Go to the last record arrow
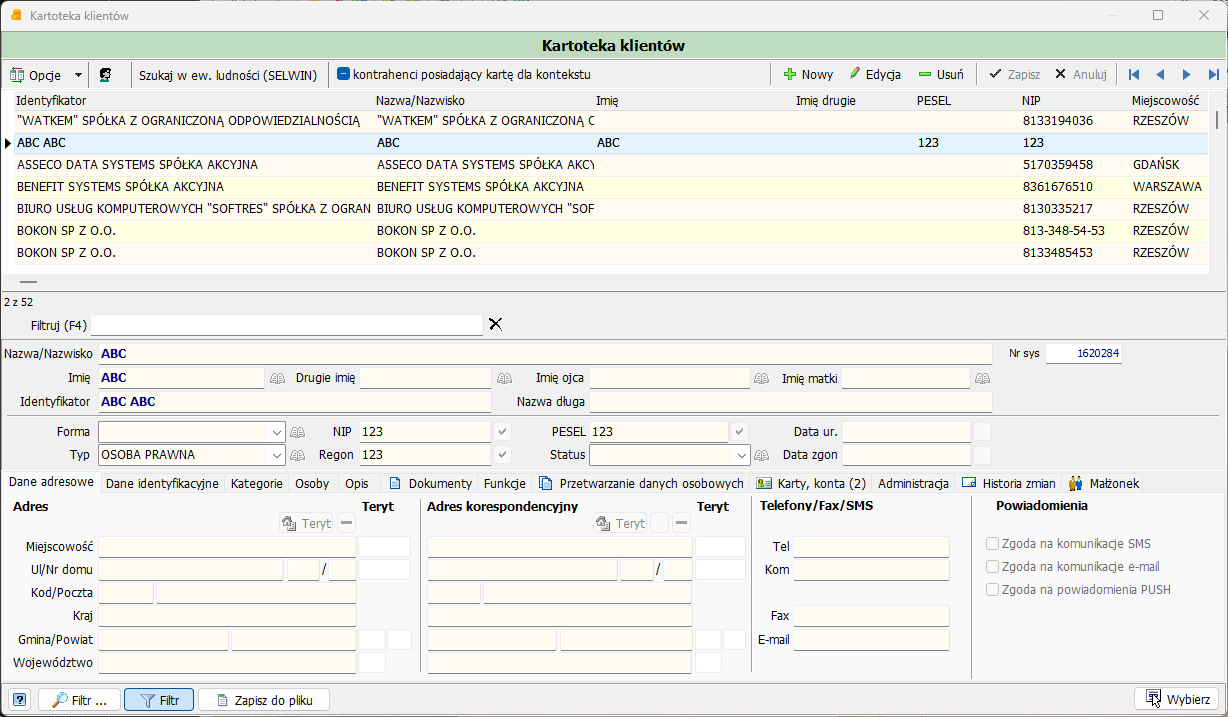Image resolution: width=1228 pixels, height=717 pixels. point(1213,75)
